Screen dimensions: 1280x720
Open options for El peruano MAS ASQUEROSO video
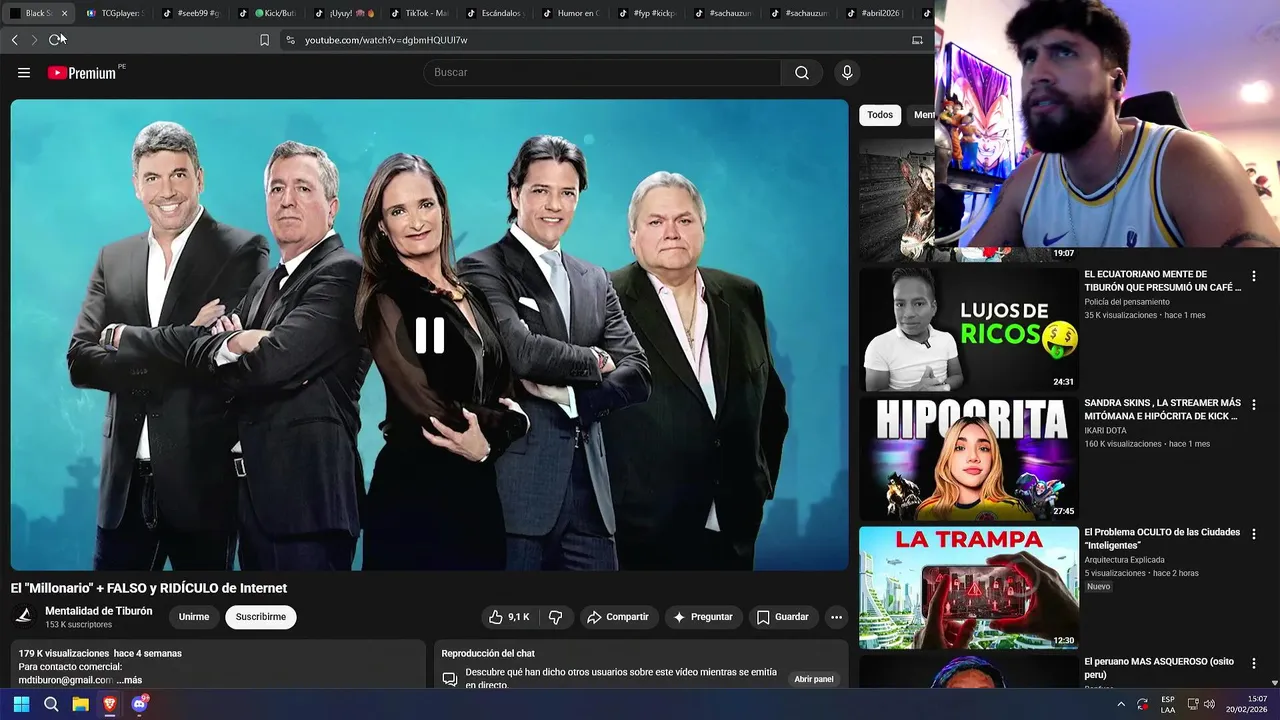tap(1254, 663)
